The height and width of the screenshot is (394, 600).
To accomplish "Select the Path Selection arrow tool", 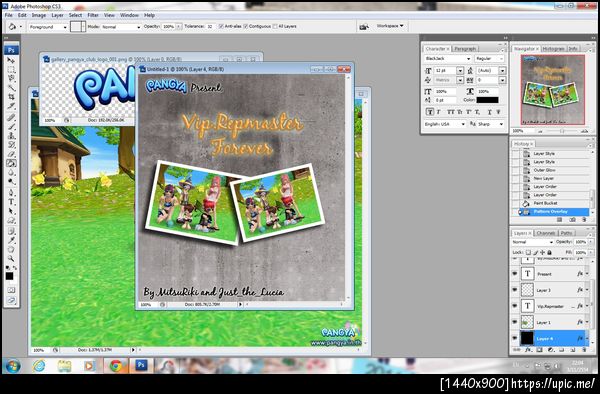I will 11,211.
